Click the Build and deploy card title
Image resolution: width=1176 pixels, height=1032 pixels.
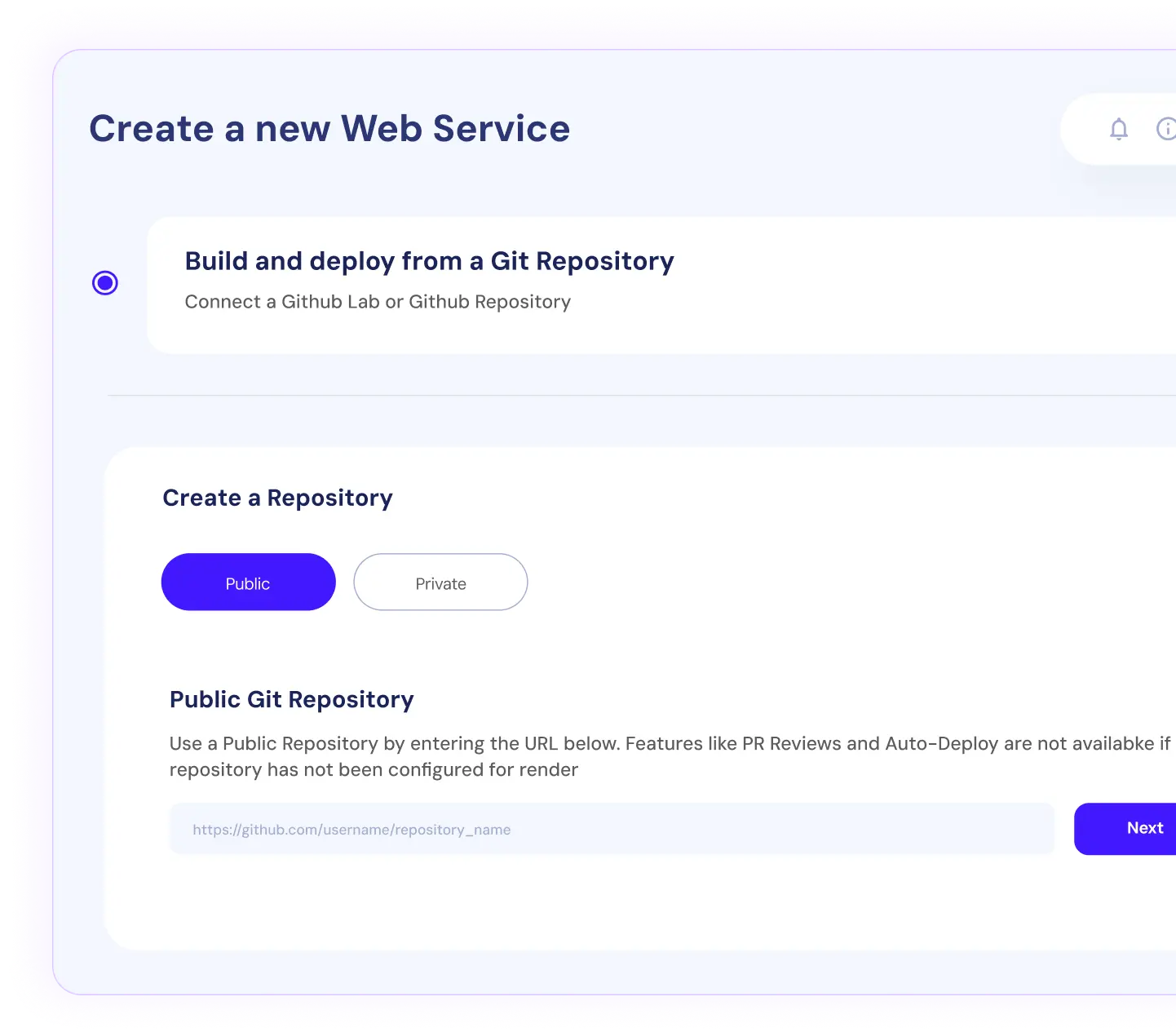pyautogui.click(x=429, y=261)
